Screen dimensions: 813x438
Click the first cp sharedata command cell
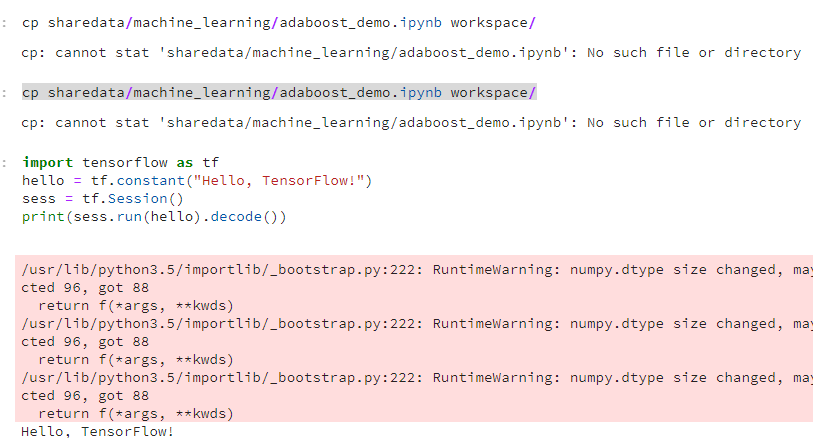point(278,23)
